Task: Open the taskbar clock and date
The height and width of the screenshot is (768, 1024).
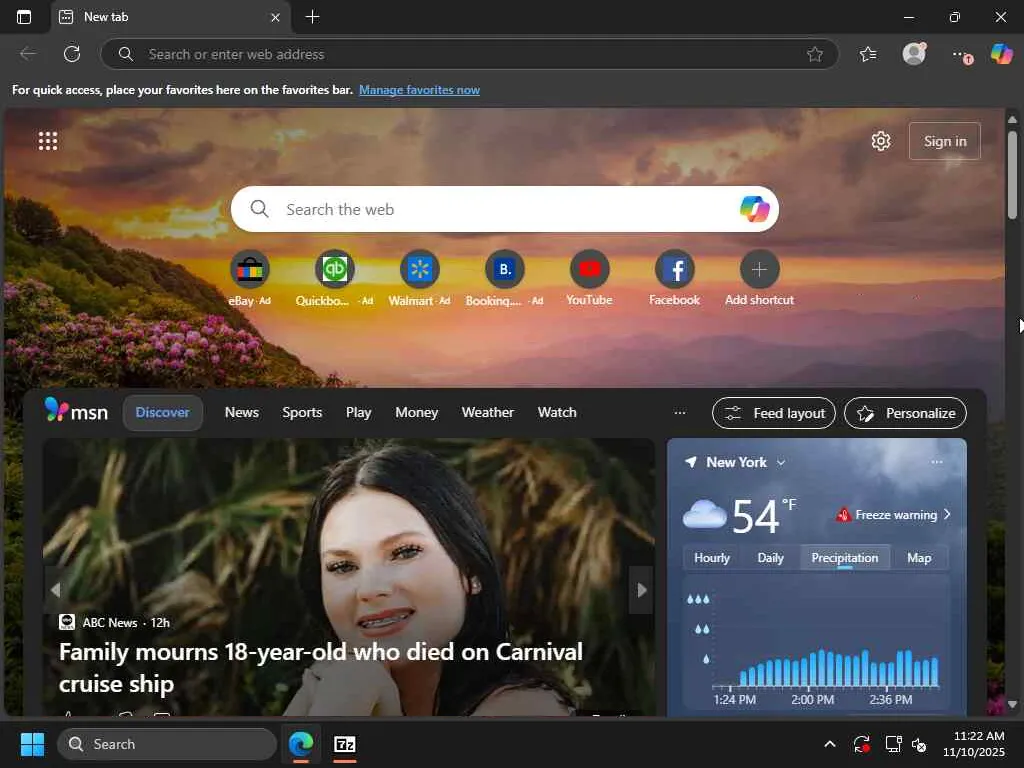Action: pyautogui.click(x=974, y=744)
